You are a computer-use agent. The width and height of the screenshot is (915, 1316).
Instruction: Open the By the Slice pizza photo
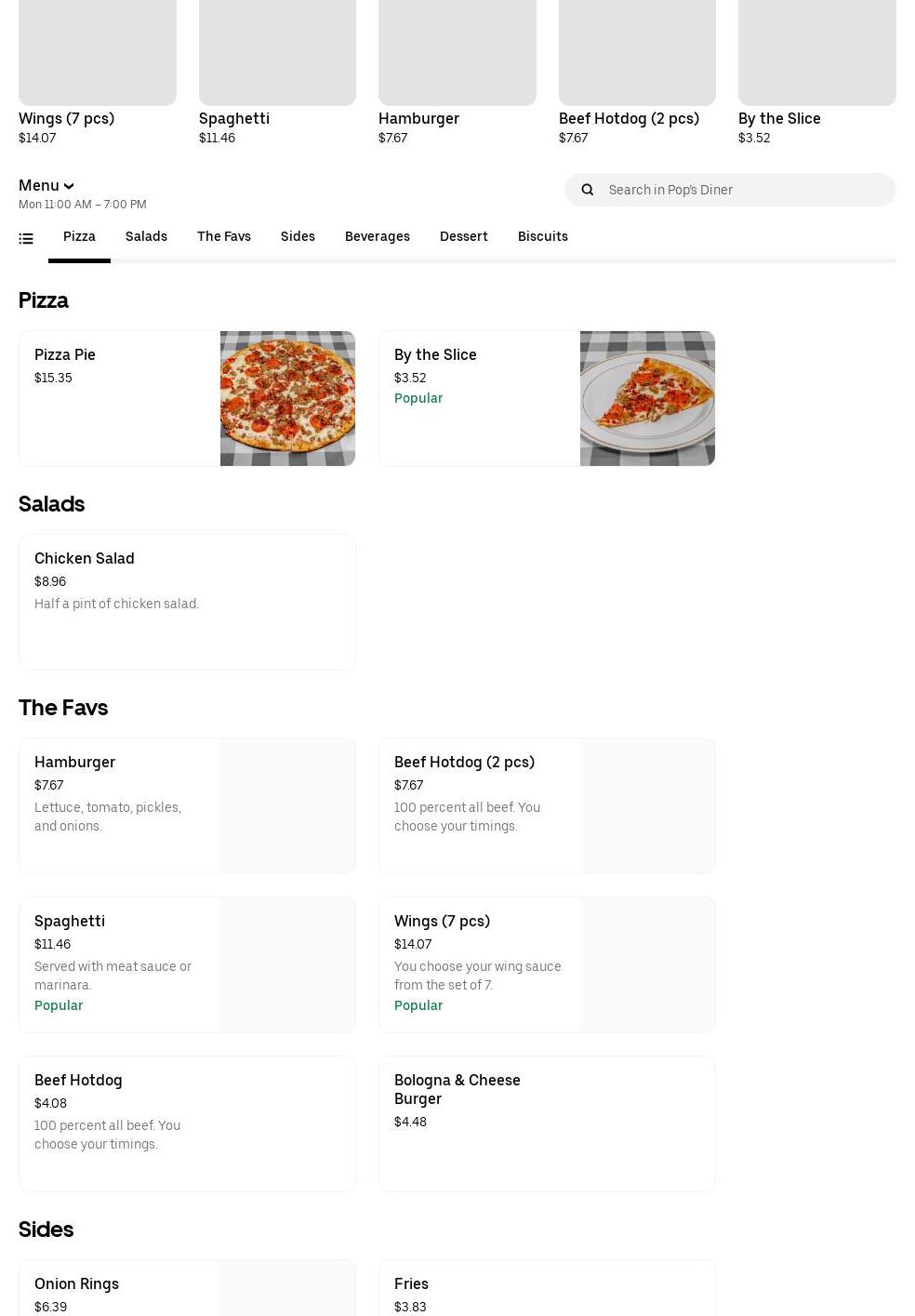click(647, 398)
